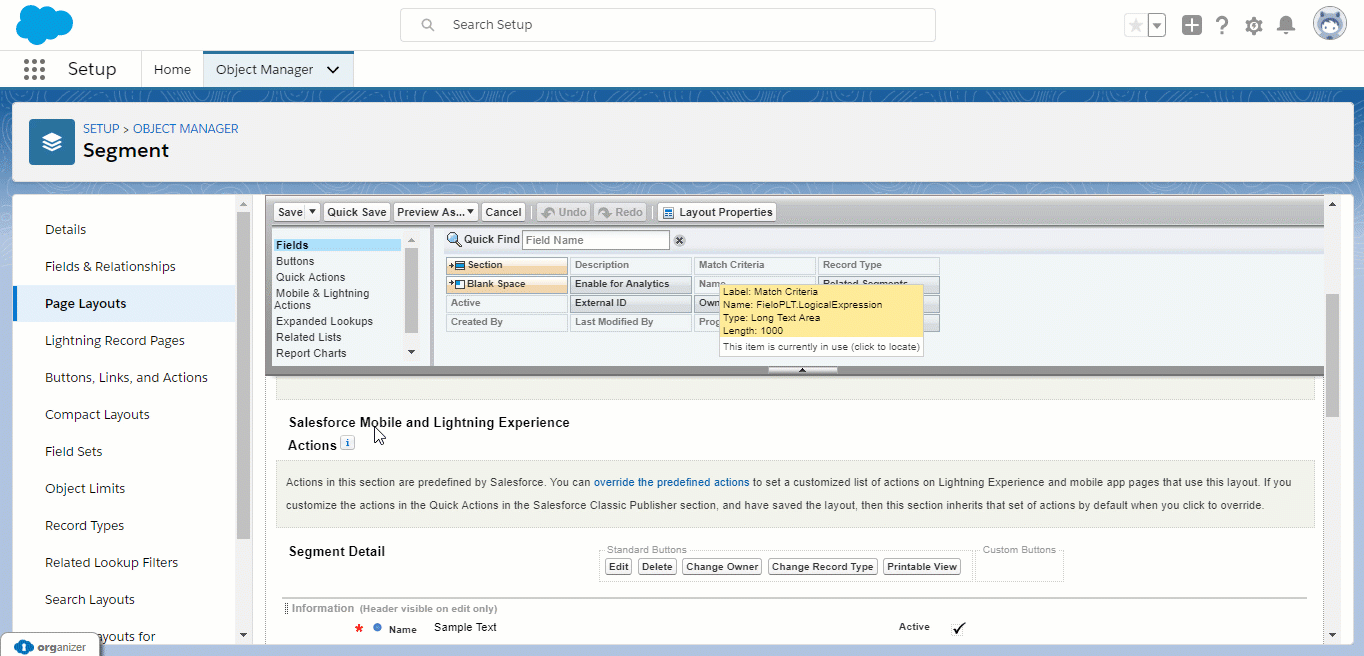
Task: Click the External ID palette field
Action: point(631,303)
